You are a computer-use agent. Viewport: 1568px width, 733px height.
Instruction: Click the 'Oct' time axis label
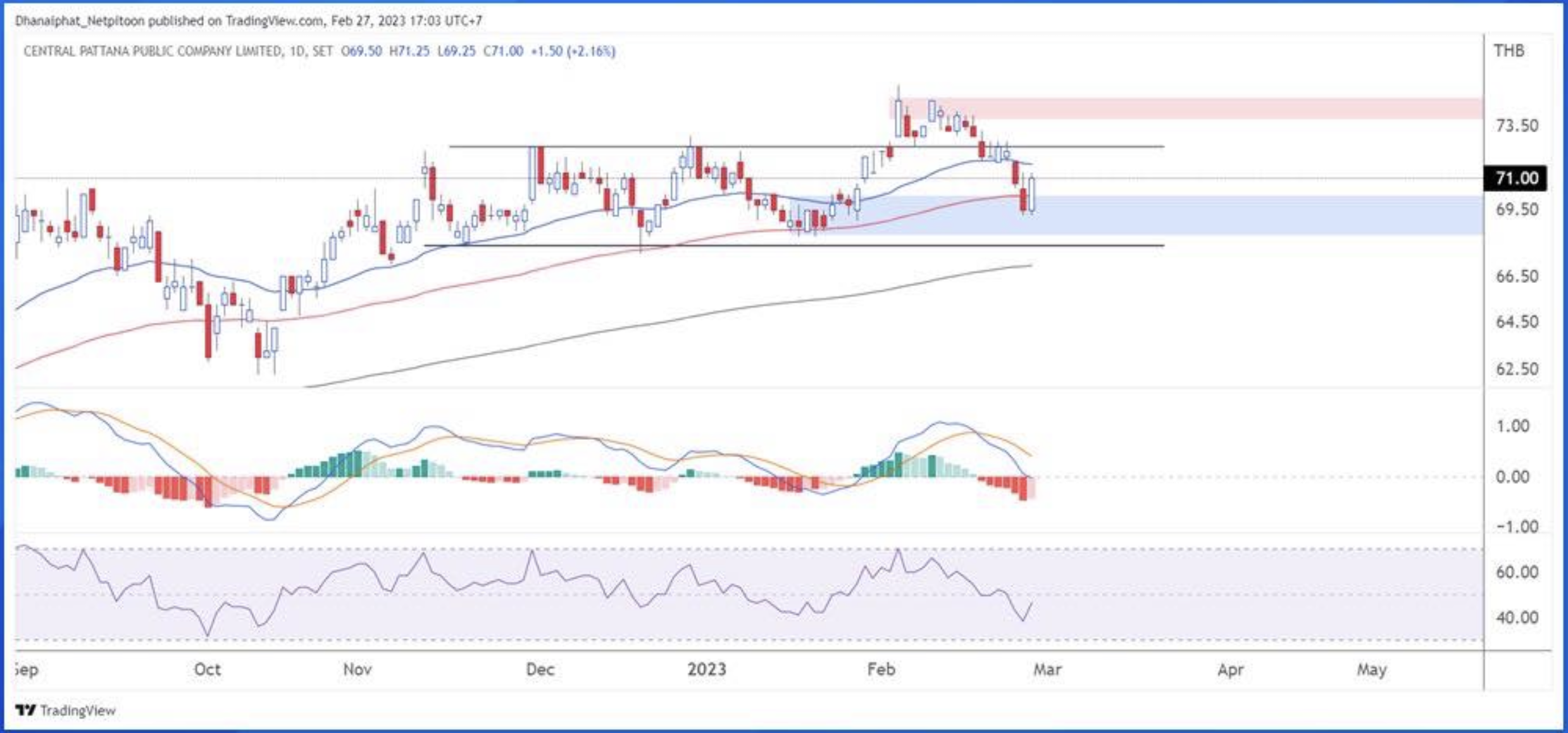pyautogui.click(x=208, y=669)
